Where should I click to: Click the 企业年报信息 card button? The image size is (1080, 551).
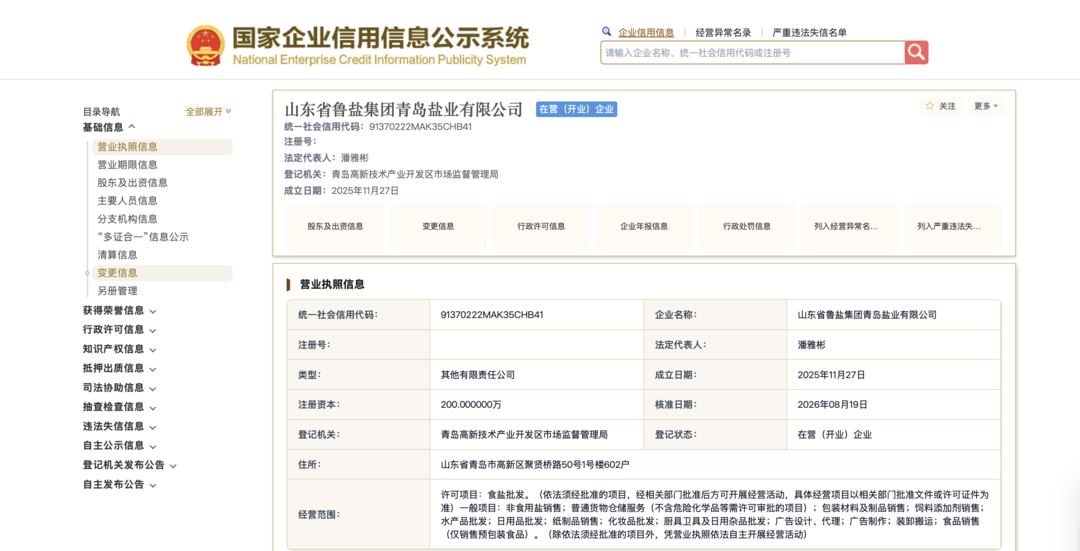644,226
